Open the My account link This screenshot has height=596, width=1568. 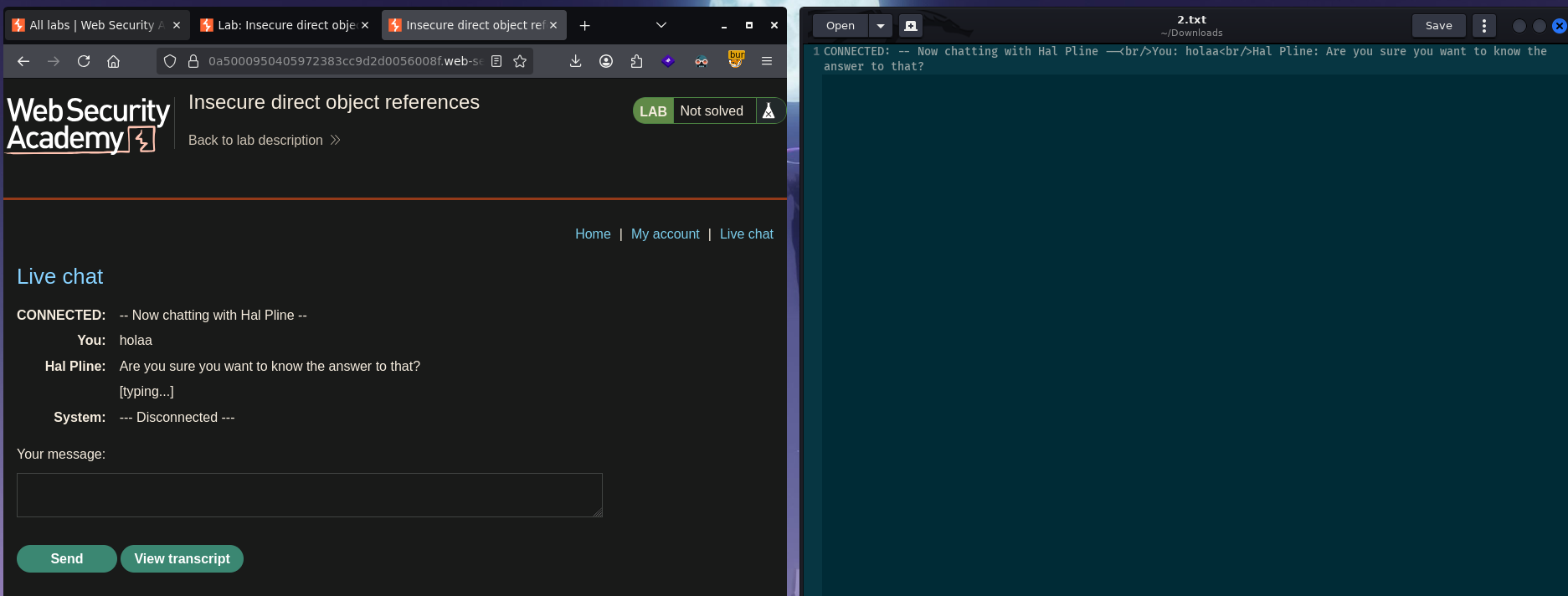click(x=666, y=234)
